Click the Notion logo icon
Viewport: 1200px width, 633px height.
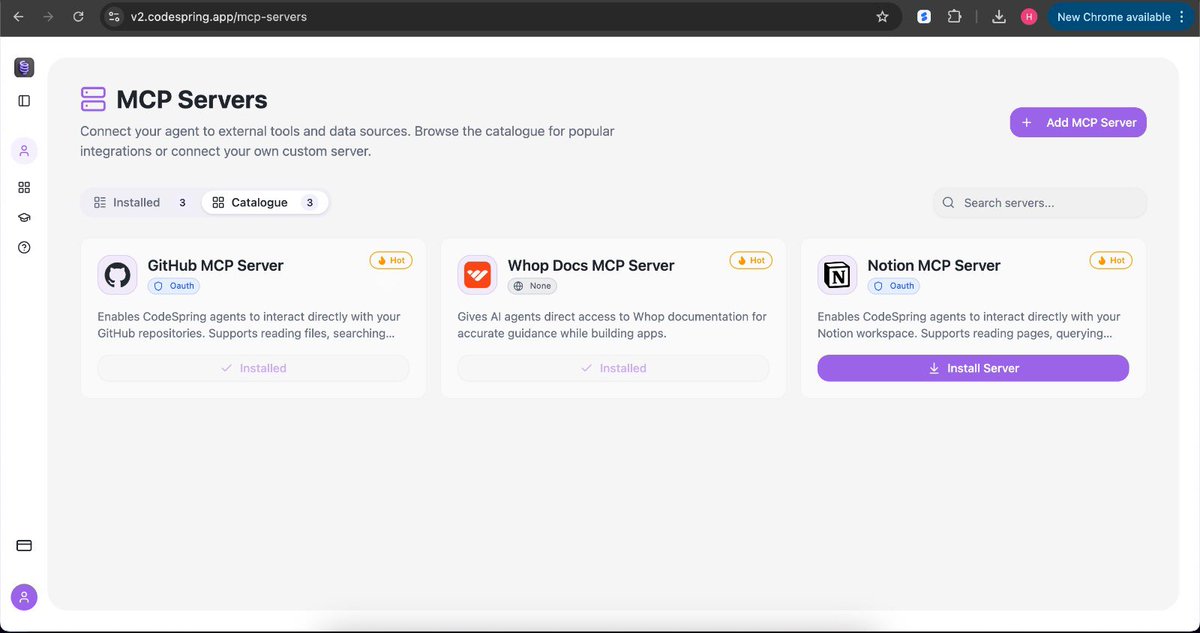[837, 275]
